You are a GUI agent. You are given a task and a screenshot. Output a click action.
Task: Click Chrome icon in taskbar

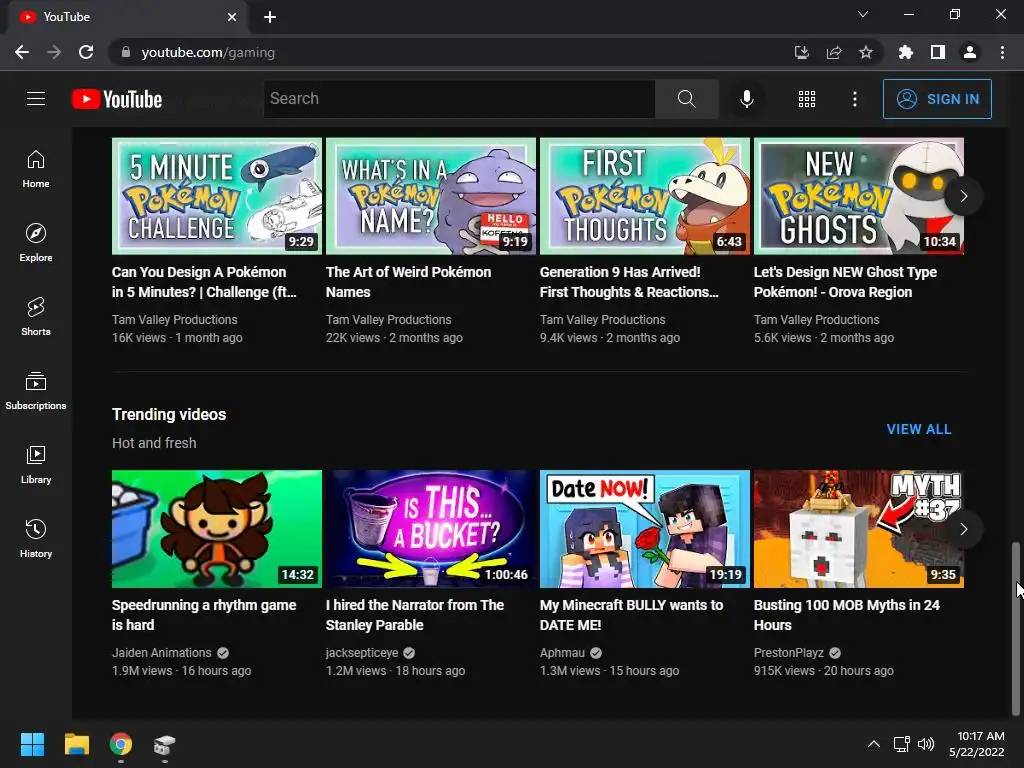tap(121, 744)
